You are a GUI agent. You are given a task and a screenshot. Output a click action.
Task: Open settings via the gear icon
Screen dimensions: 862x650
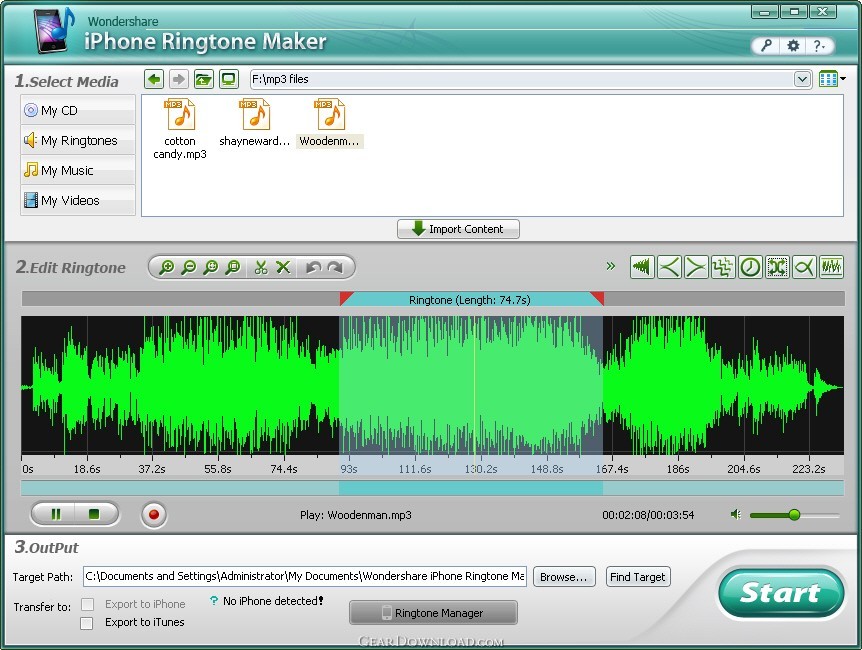[793, 46]
